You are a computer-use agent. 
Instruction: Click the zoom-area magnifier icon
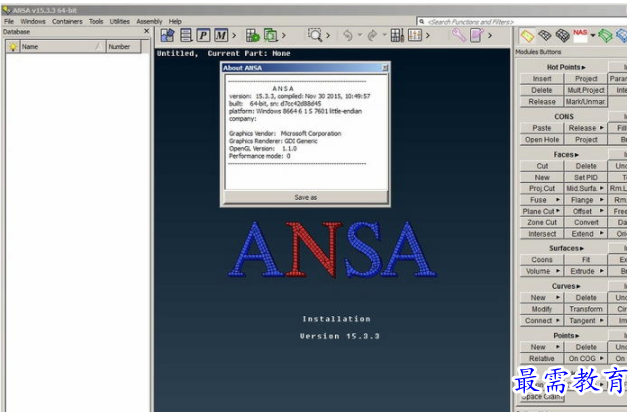click(315, 36)
